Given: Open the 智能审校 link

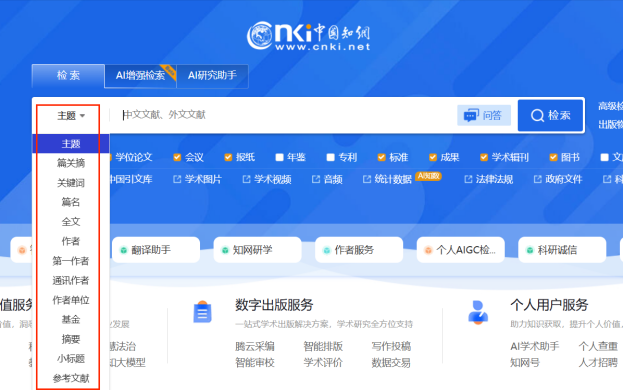Looking at the screenshot, I should [255, 363].
